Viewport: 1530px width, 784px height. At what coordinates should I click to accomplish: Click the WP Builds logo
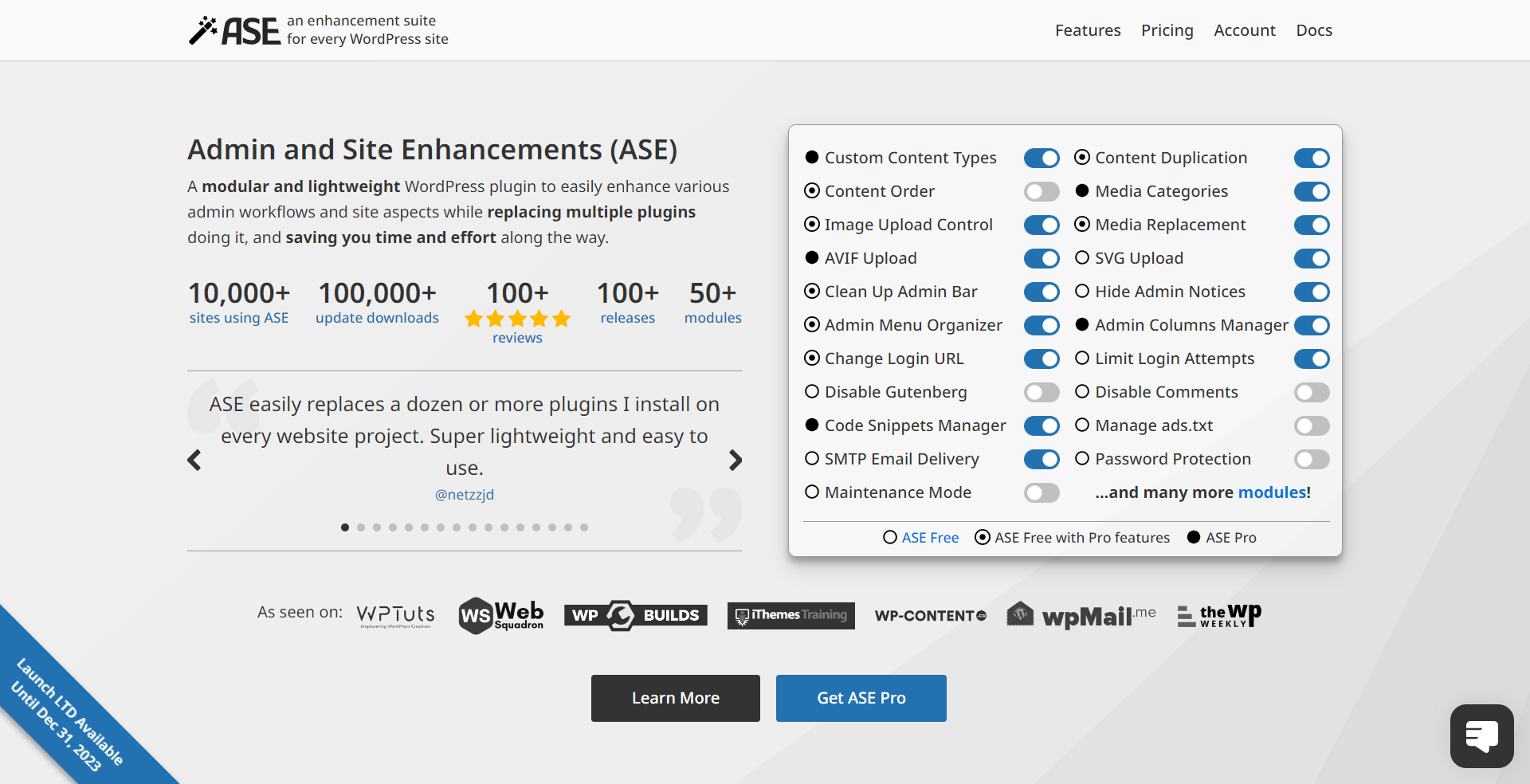(635, 615)
